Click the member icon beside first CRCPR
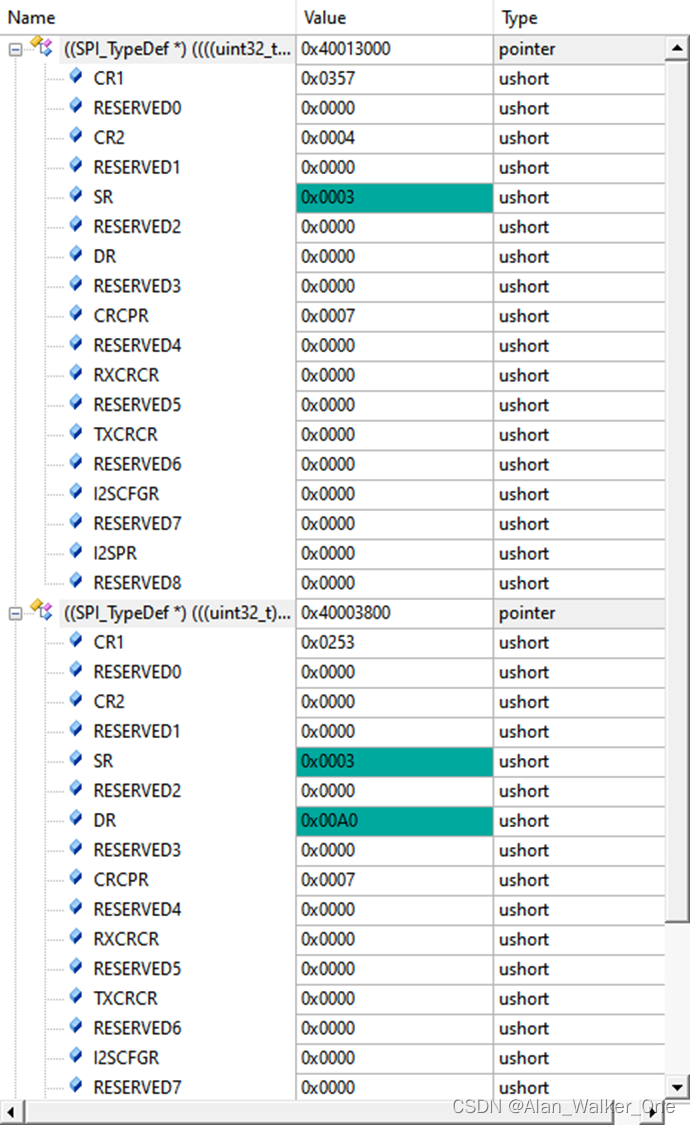 (76, 314)
